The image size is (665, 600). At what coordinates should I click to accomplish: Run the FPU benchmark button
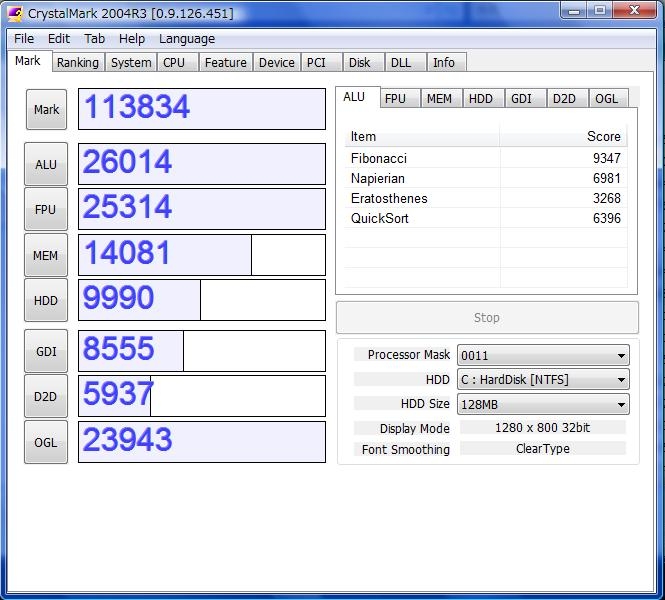(46, 210)
